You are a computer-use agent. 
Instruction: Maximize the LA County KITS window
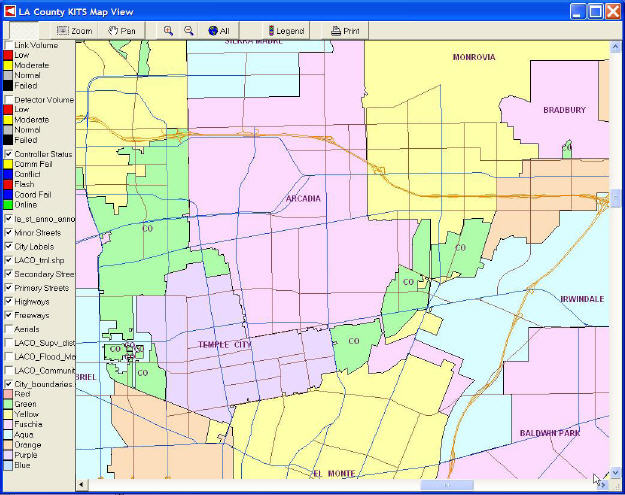(597, 10)
